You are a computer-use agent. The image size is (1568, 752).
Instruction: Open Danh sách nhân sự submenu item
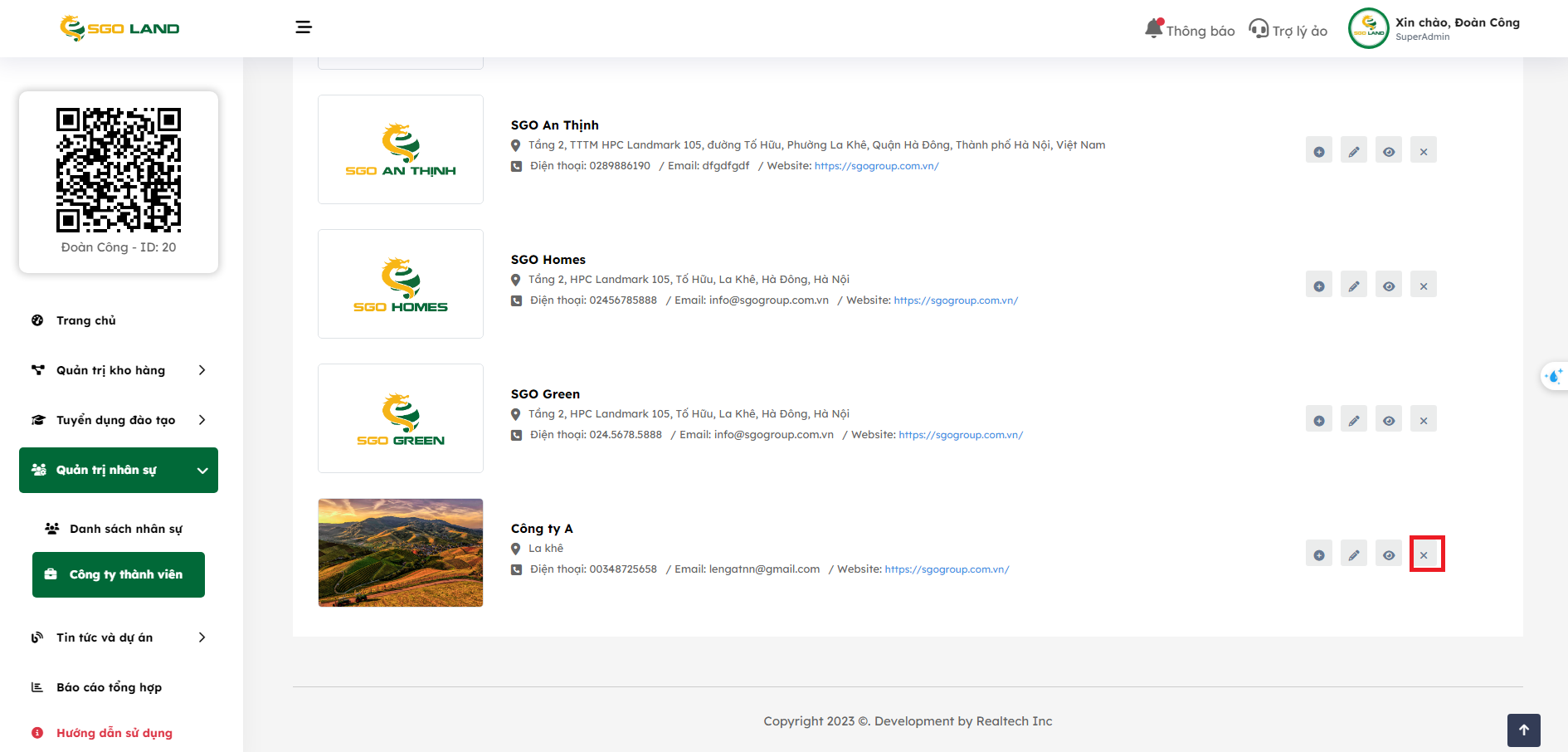coord(125,529)
